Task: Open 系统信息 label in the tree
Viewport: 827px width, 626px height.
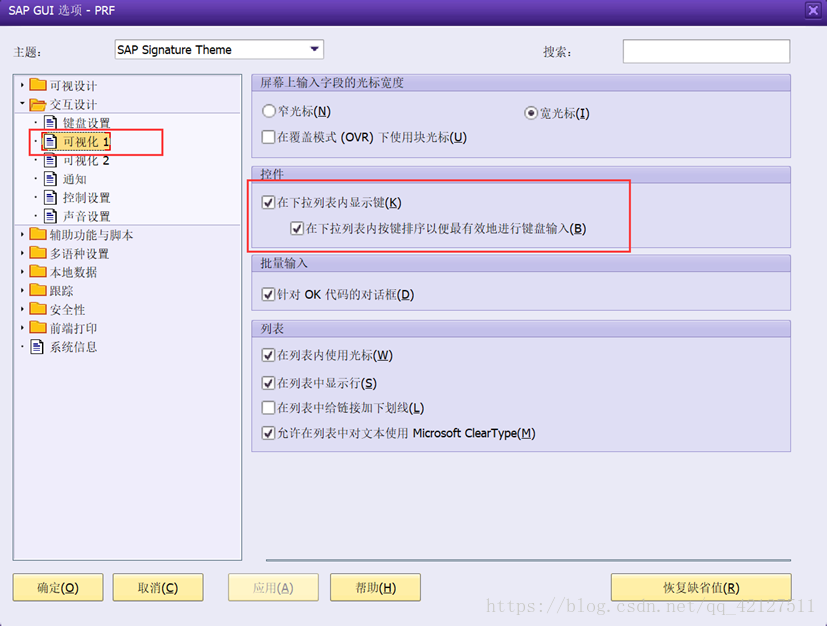Action: (x=73, y=346)
